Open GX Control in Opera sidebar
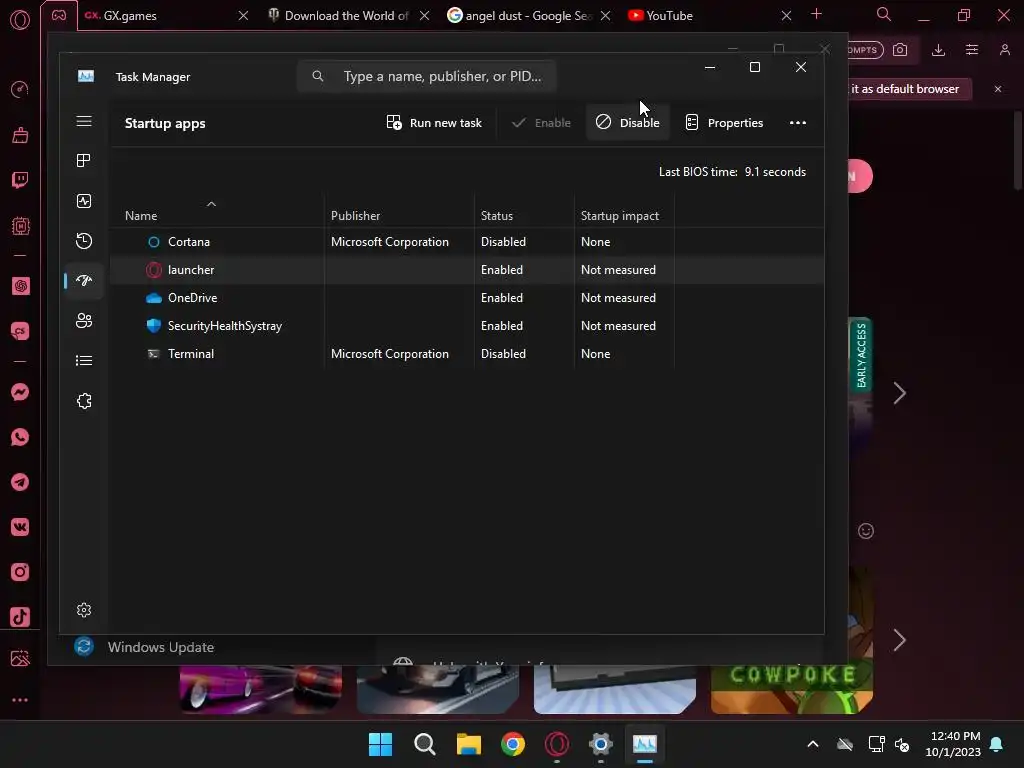1024x768 pixels. (20, 89)
